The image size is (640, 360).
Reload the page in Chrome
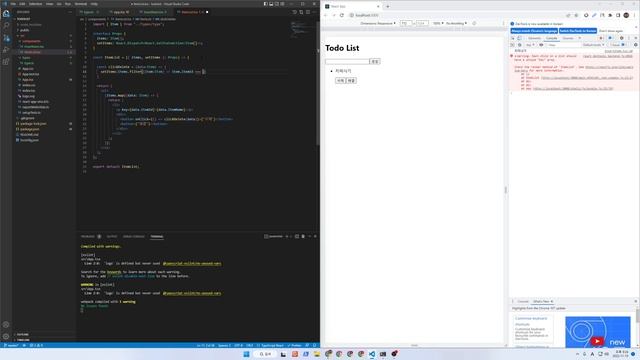point(342,15)
